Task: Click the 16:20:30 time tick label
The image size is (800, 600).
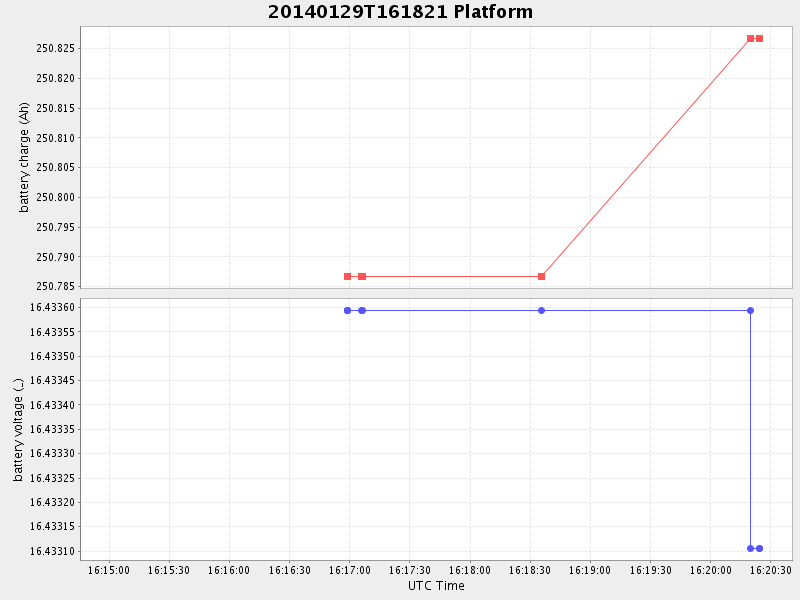Action: tap(771, 570)
